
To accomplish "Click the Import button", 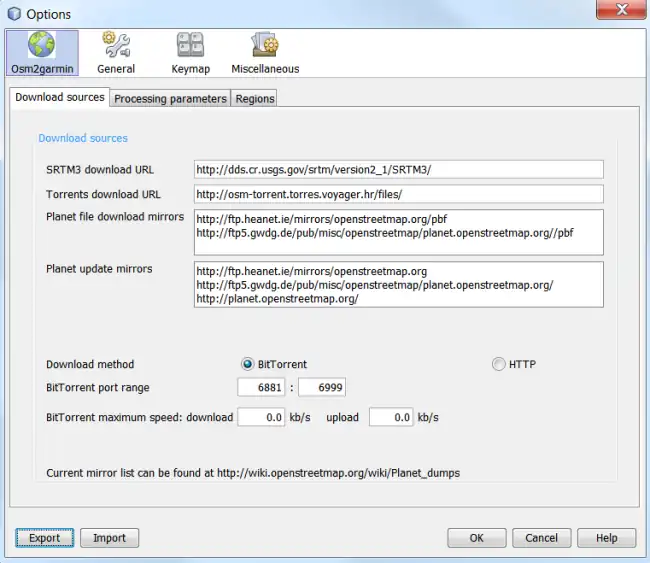I will pyautogui.click(x=109, y=538).
